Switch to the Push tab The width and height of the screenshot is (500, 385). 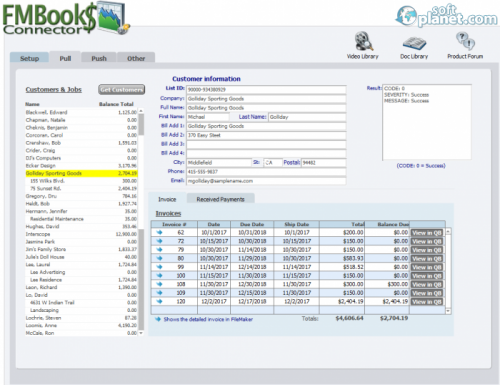(99, 58)
